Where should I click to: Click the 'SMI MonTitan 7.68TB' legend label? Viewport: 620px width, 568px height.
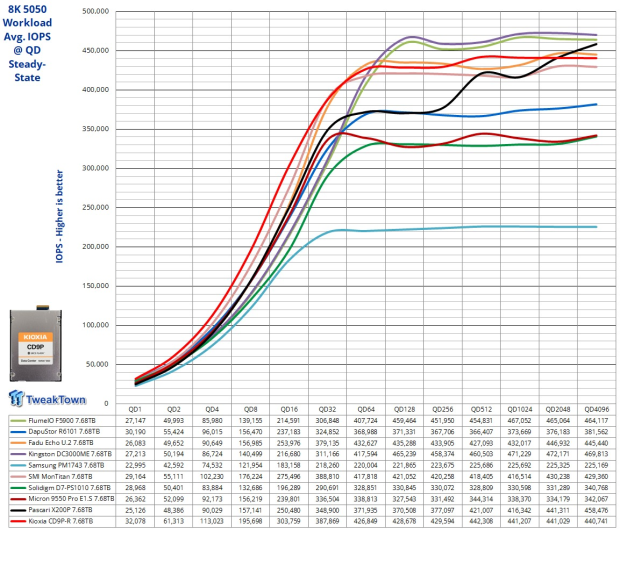point(60,477)
